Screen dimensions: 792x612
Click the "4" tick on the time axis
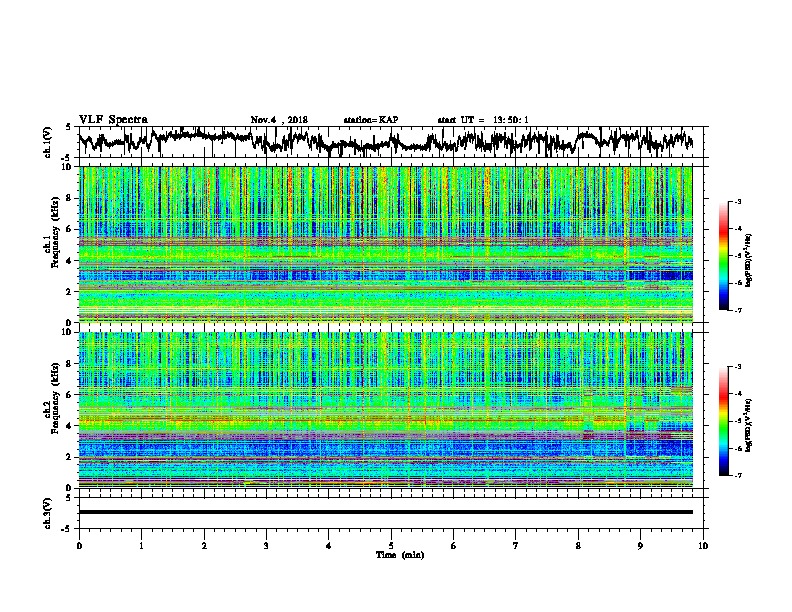(x=329, y=546)
